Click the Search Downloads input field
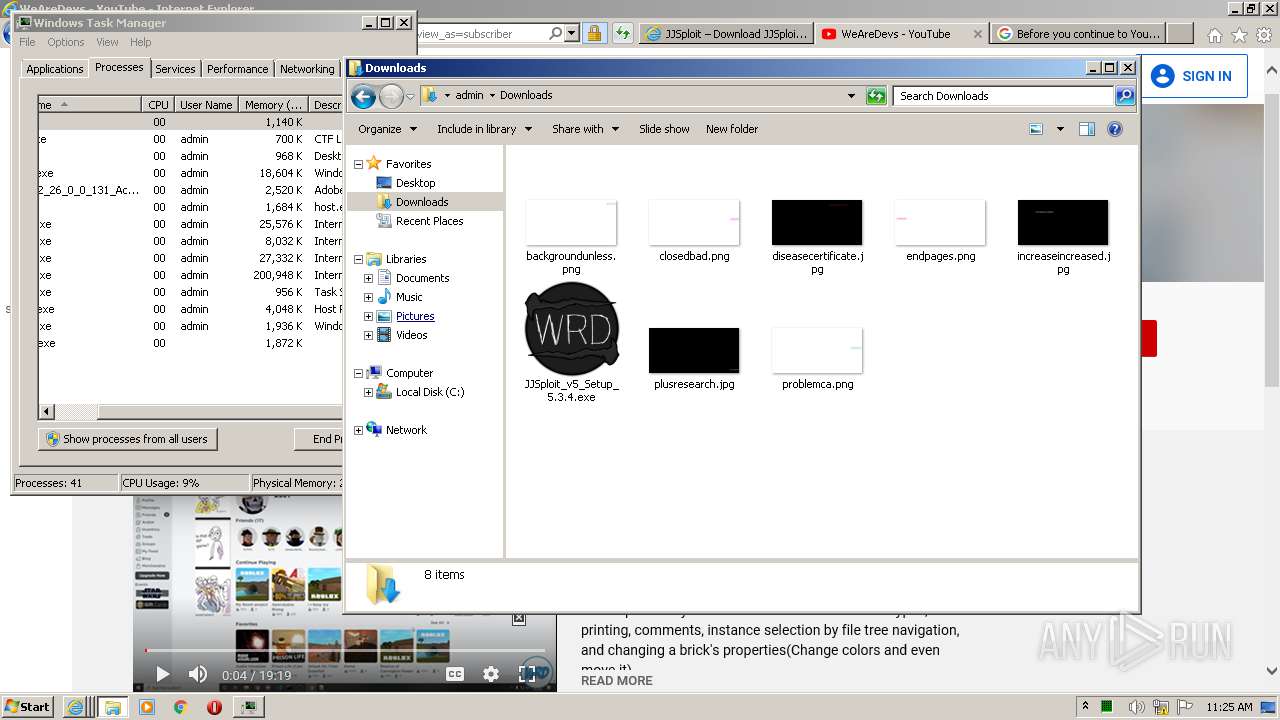This screenshot has width=1280, height=720. pos(1003,96)
